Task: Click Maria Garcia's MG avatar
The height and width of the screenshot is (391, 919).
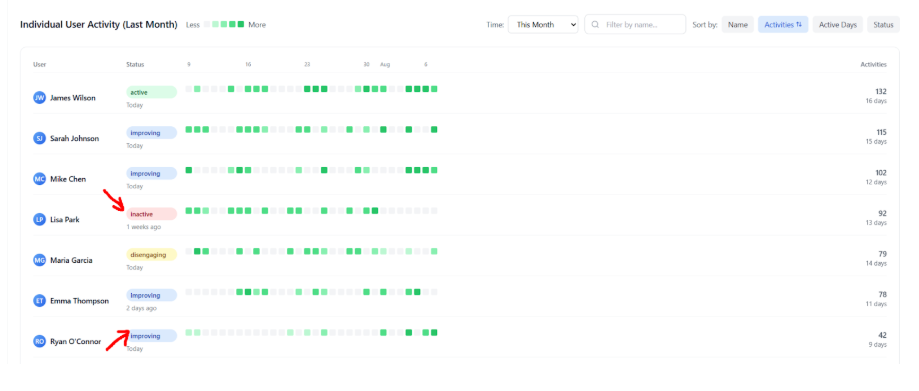Action: point(39,260)
